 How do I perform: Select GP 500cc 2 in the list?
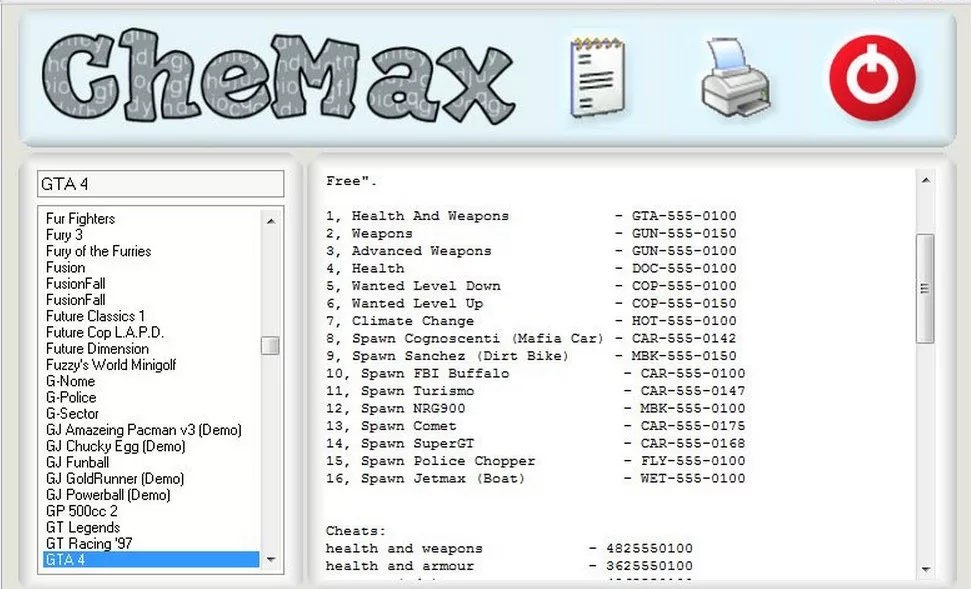(x=82, y=511)
